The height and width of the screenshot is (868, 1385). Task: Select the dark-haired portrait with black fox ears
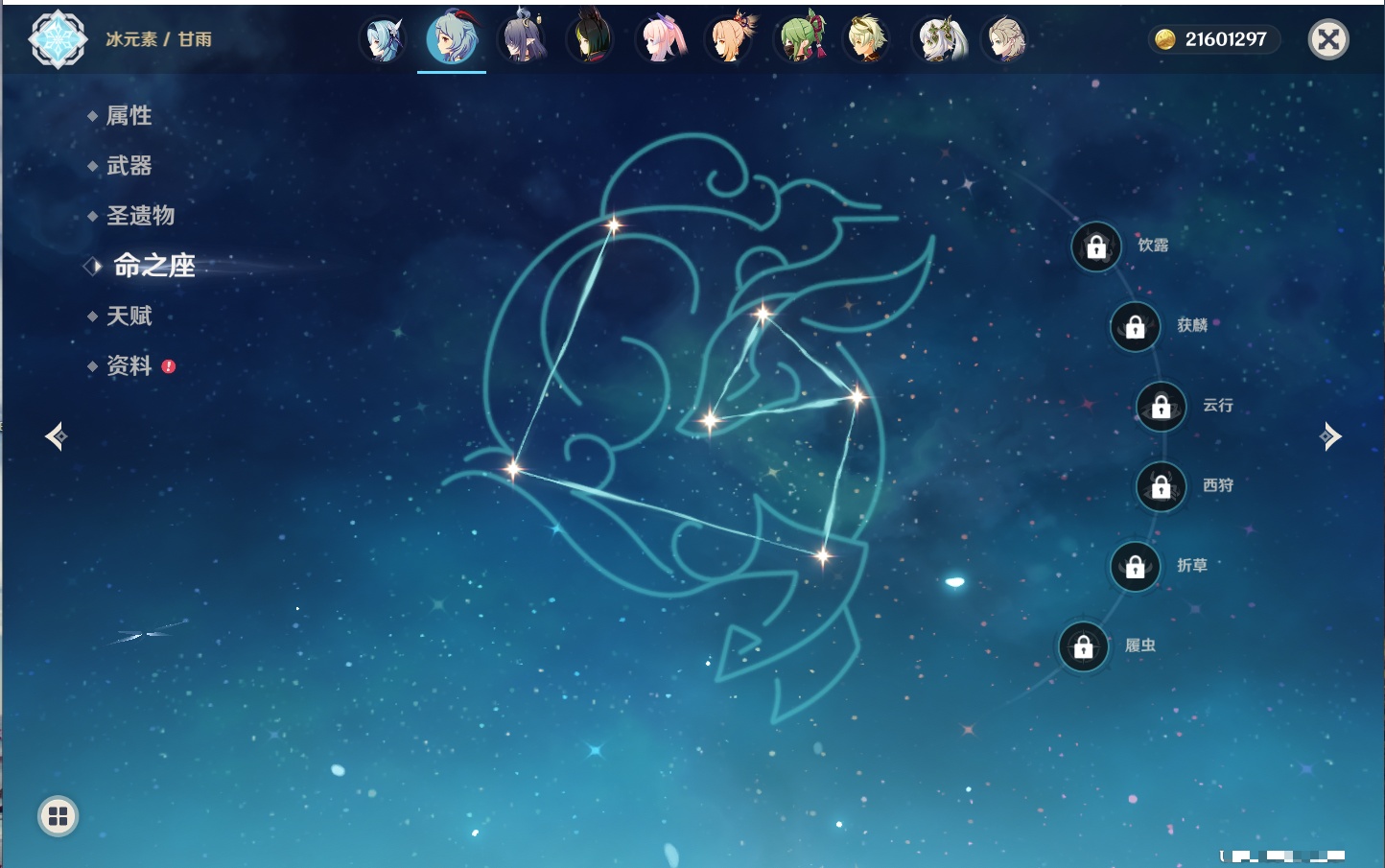[591, 40]
